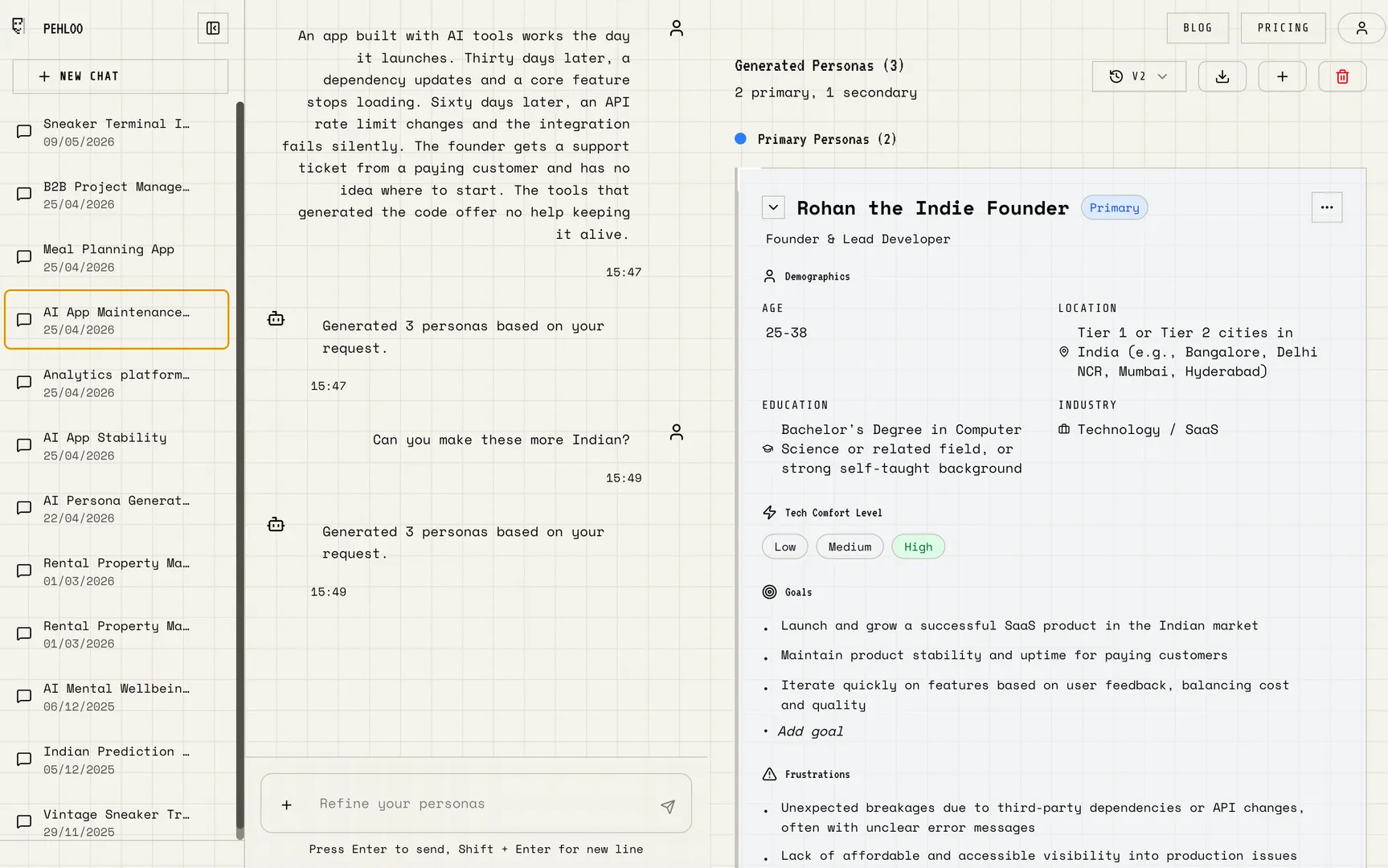
Task: Click Add goal under Goals
Action: [810, 731]
